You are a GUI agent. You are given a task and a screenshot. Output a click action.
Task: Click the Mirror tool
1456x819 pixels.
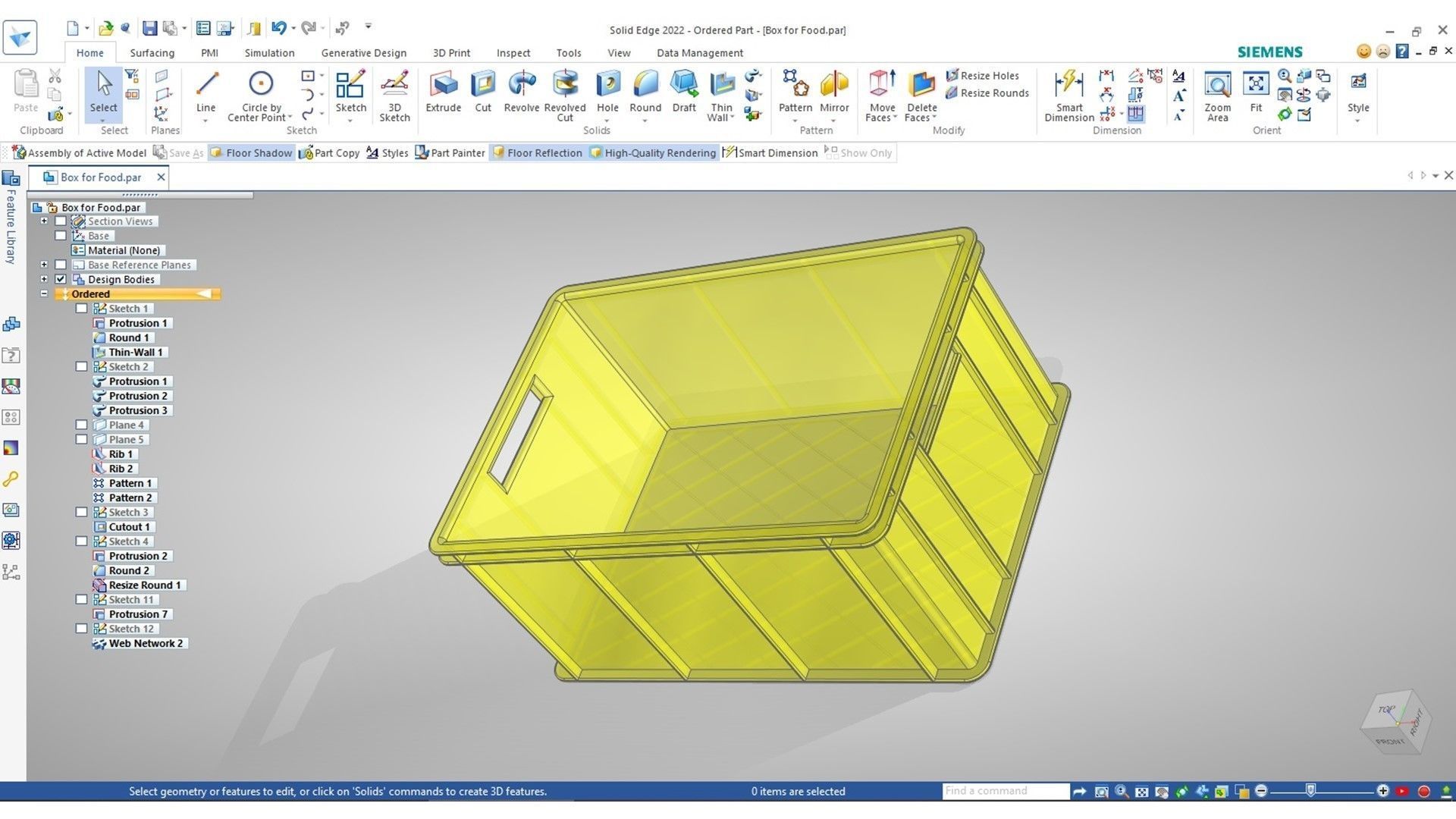[834, 92]
